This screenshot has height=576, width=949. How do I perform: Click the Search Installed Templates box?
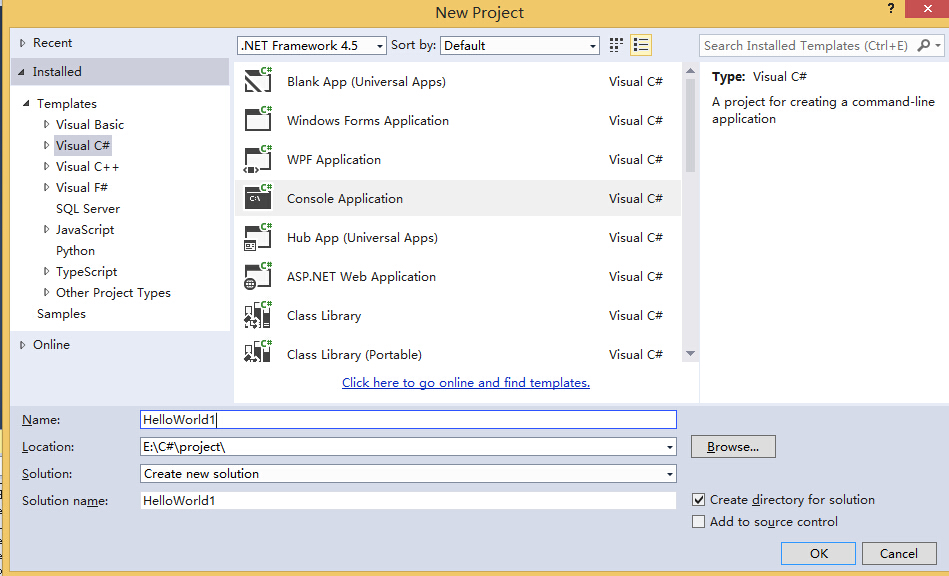coord(808,45)
